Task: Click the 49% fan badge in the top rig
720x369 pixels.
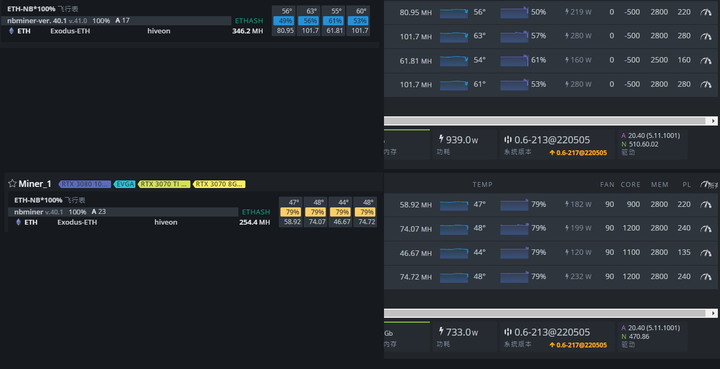Action: [284, 21]
